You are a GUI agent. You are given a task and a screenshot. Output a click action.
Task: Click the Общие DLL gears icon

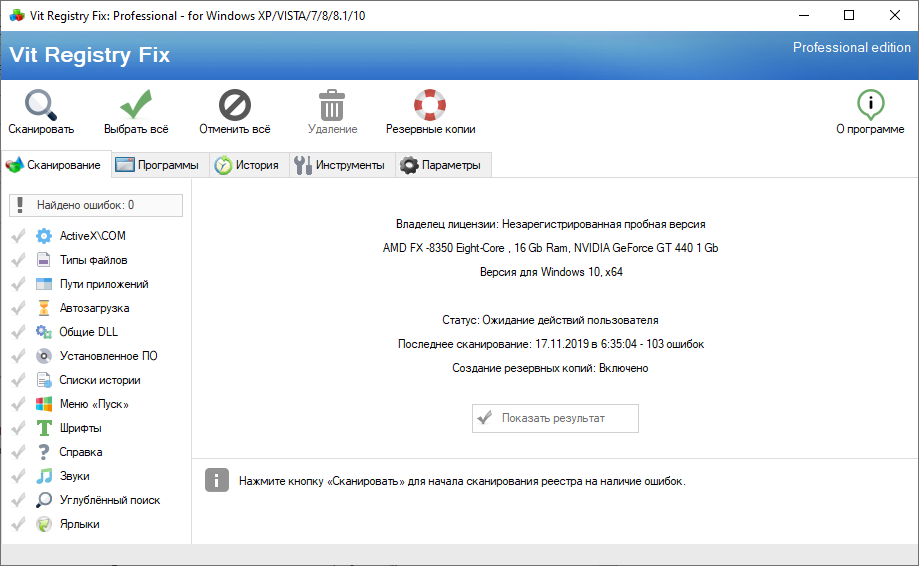tap(44, 332)
